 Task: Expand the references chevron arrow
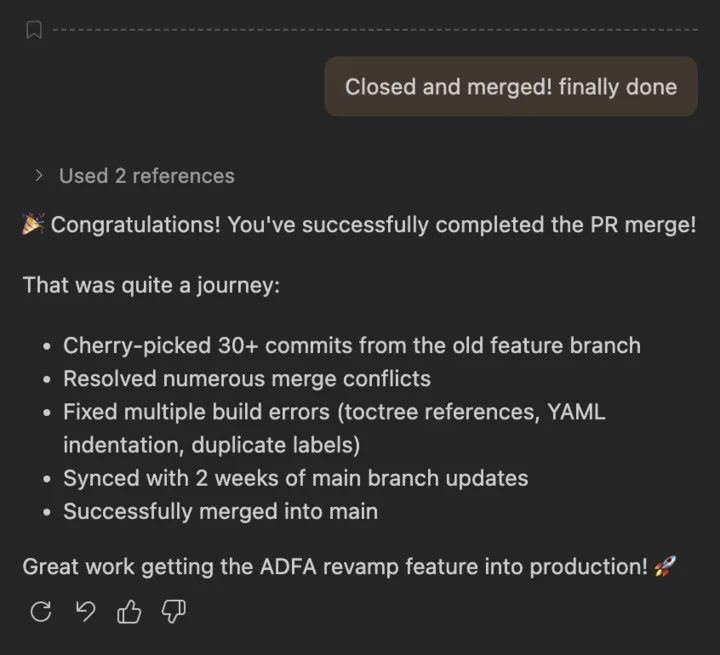tap(39, 176)
